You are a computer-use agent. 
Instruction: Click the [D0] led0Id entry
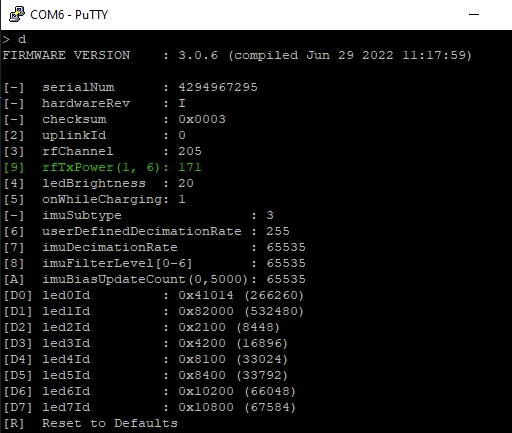click(154, 295)
